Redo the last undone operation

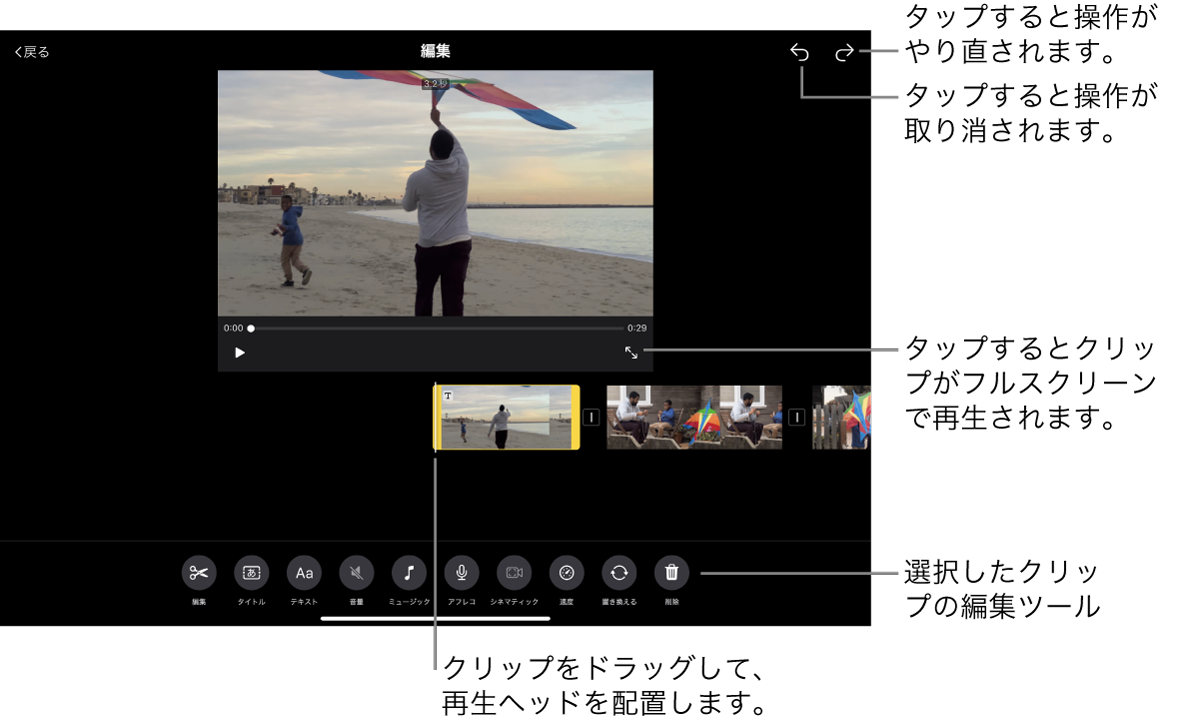[x=844, y=52]
